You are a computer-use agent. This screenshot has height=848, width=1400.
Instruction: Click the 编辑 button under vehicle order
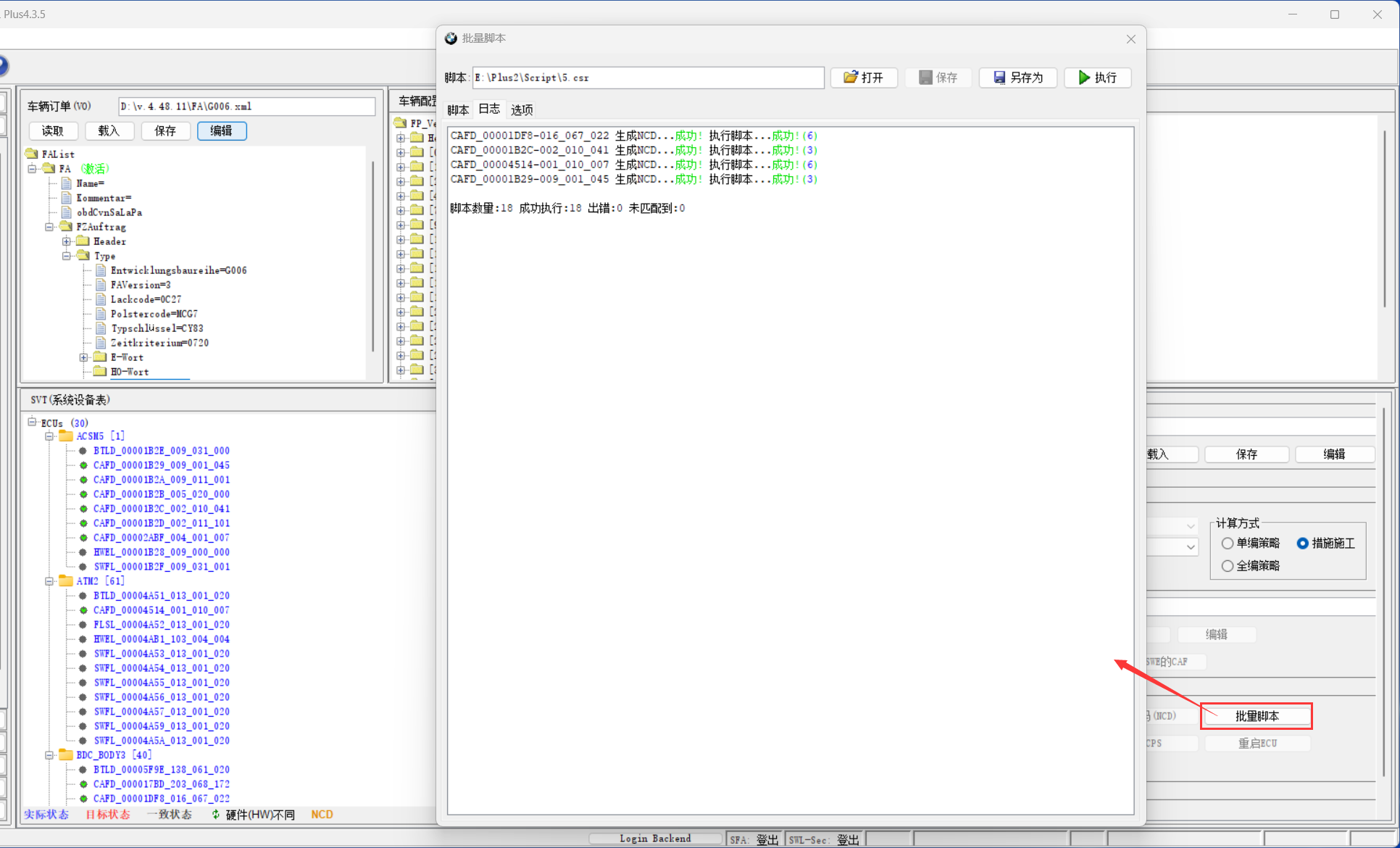pyautogui.click(x=222, y=130)
